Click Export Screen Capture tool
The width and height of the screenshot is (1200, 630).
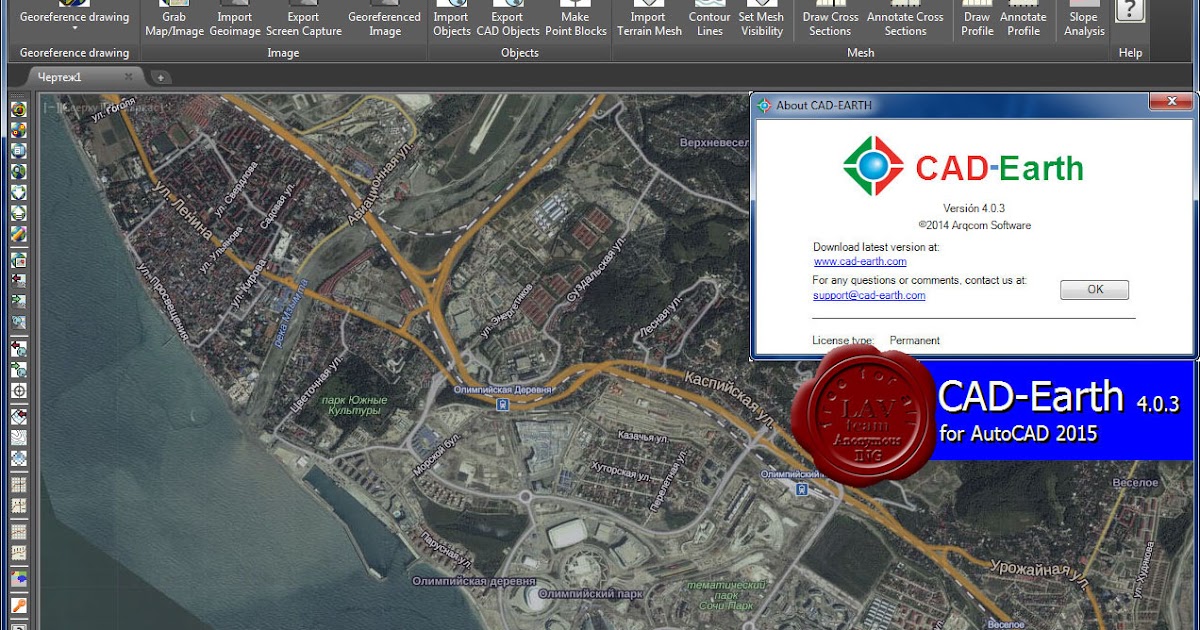tap(303, 20)
